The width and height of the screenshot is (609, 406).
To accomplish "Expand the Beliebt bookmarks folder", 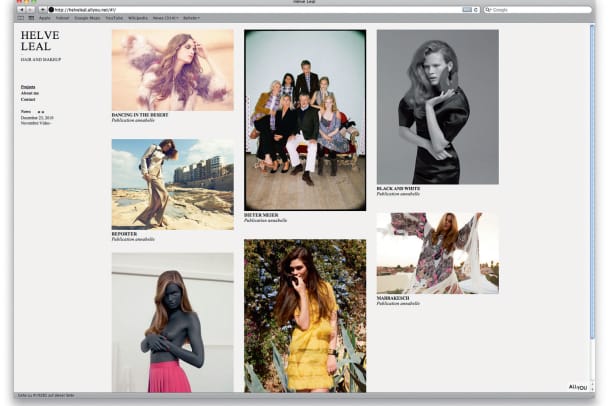I will [191, 18].
